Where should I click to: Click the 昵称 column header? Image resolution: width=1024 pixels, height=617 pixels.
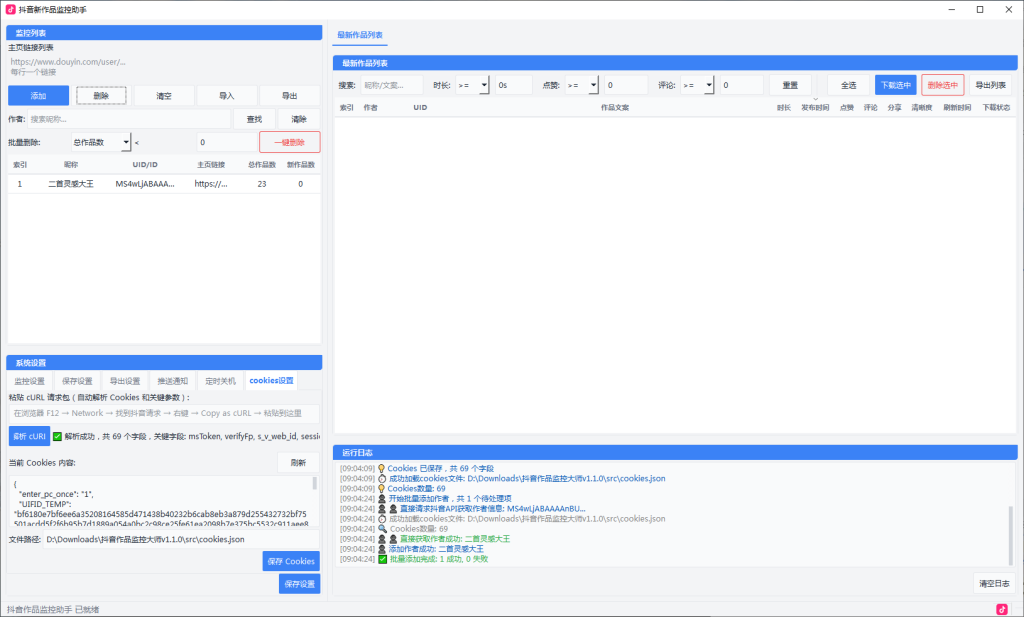tap(71, 165)
